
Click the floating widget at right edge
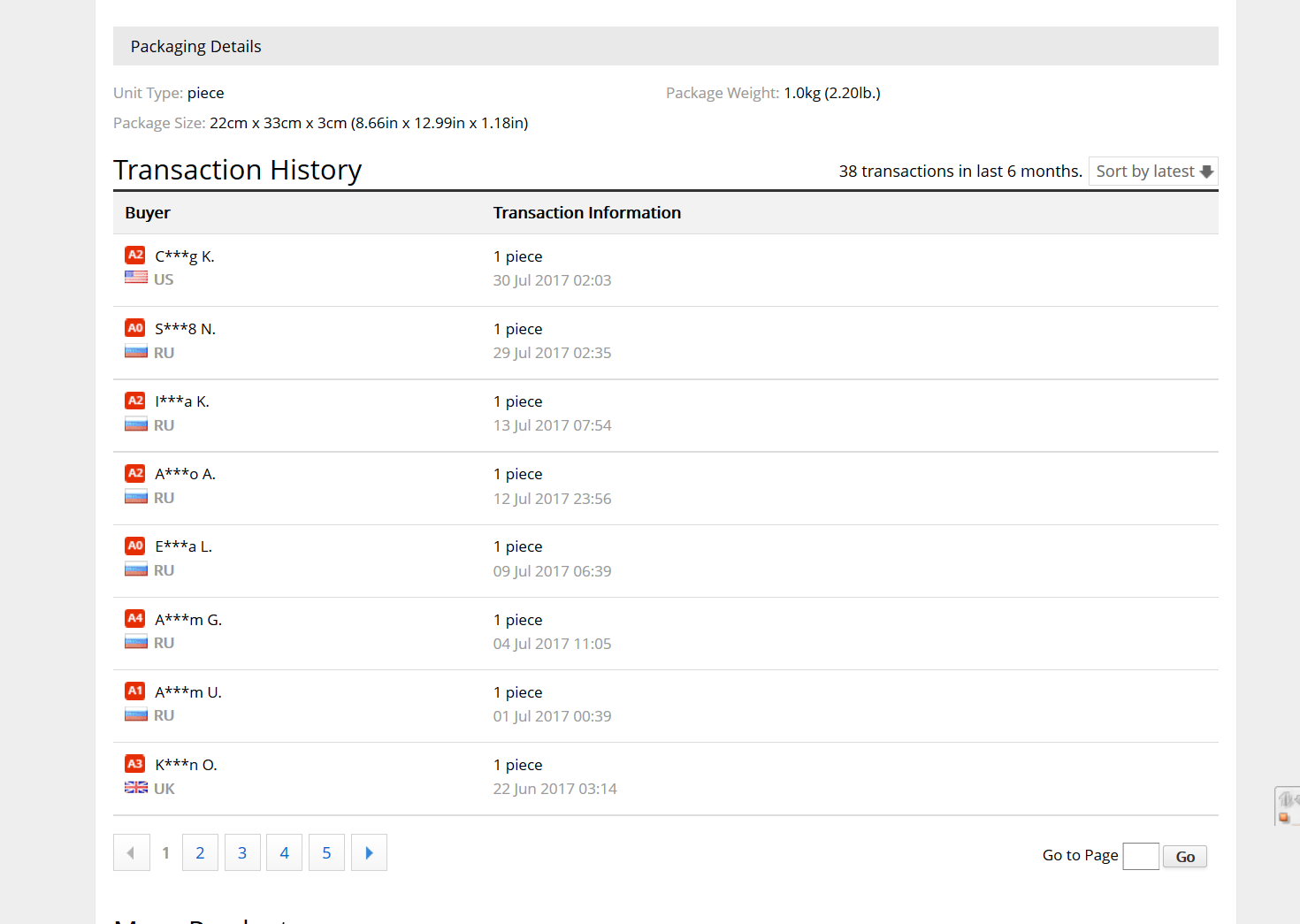pos(1287,806)
